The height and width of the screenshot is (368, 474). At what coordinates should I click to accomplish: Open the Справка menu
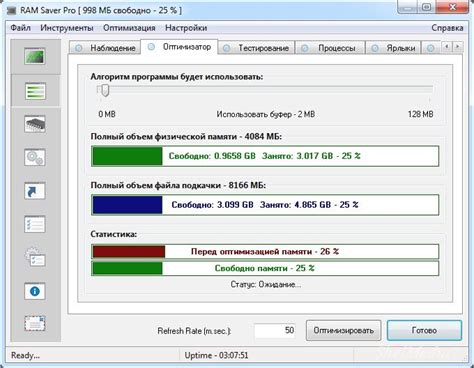coord(447,28)
